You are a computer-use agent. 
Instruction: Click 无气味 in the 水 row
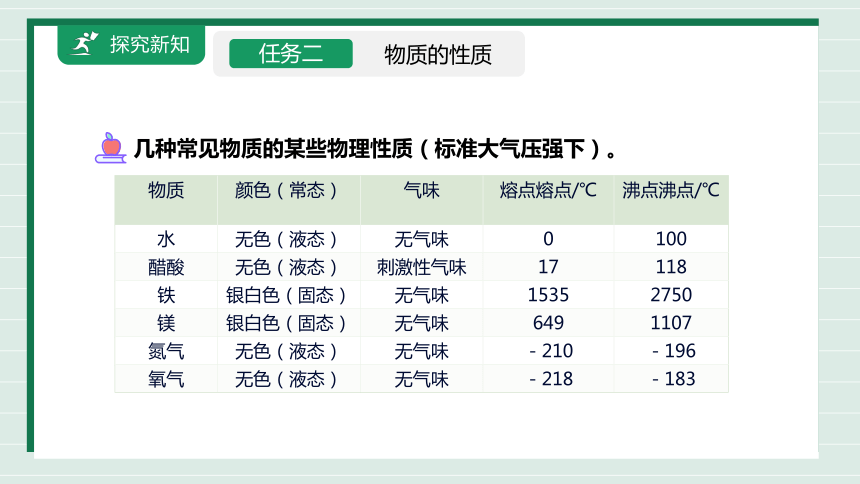coord(421,239)
